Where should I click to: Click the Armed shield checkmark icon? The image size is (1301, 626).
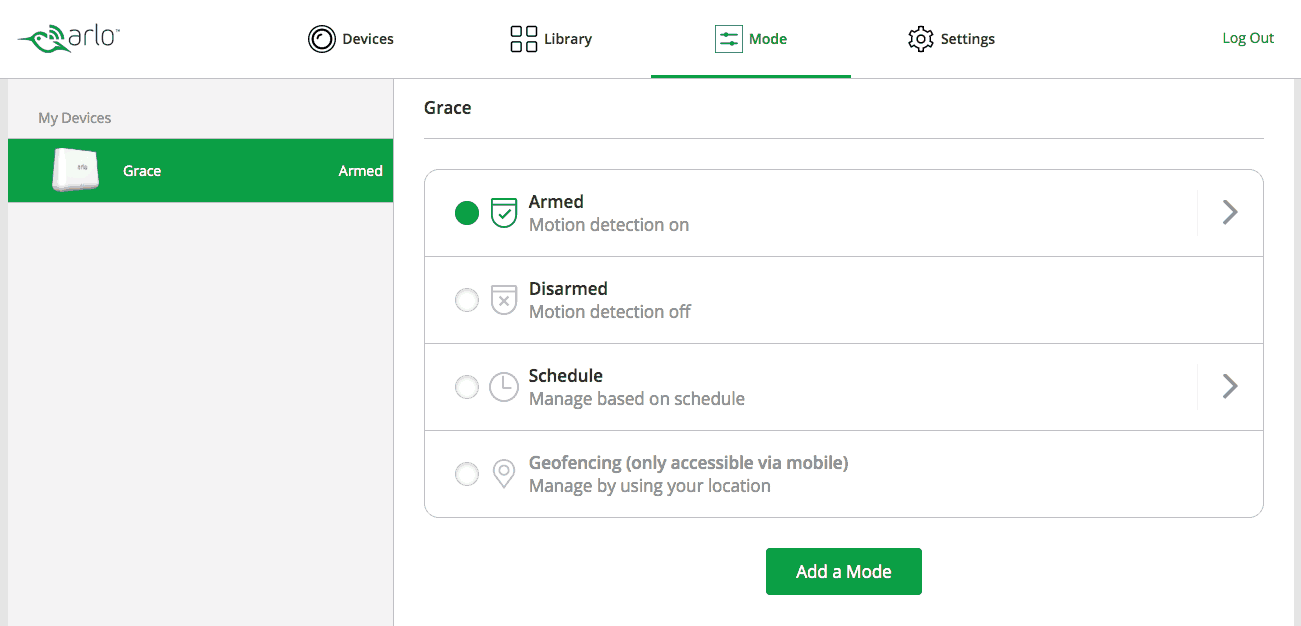(x=504, y=212)
